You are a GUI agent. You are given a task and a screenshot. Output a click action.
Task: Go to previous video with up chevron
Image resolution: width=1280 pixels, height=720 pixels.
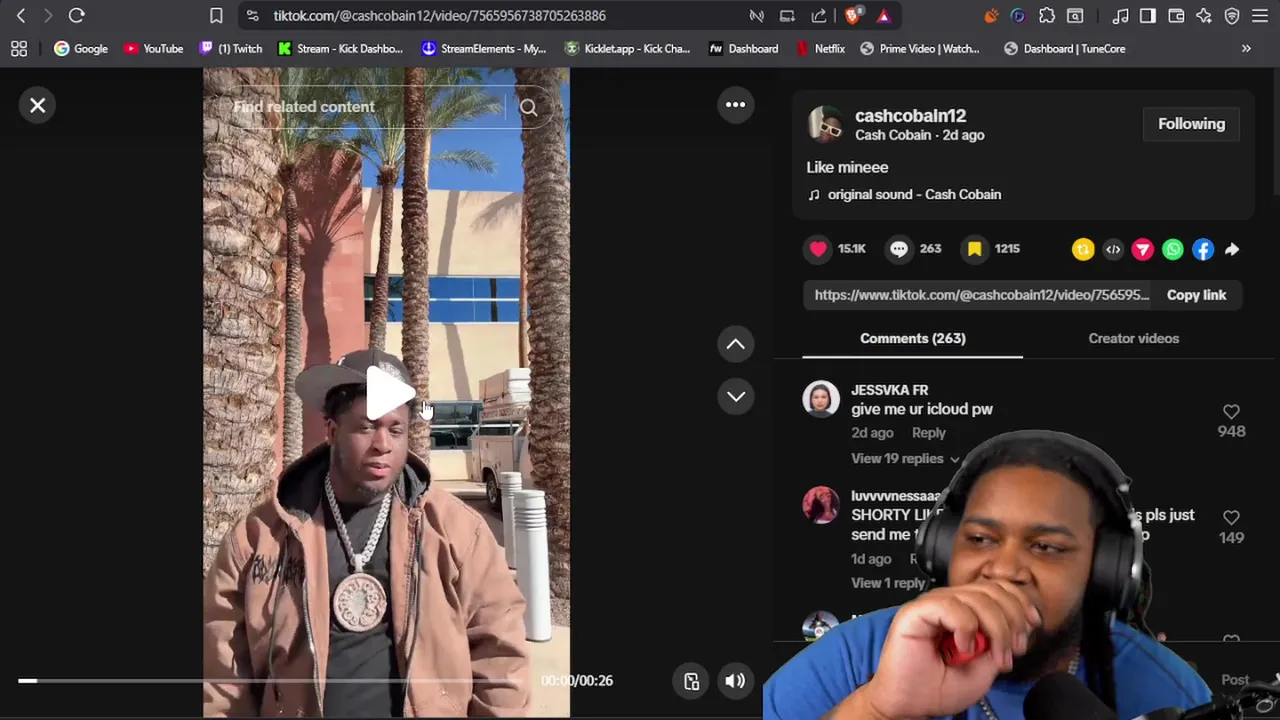735,344
